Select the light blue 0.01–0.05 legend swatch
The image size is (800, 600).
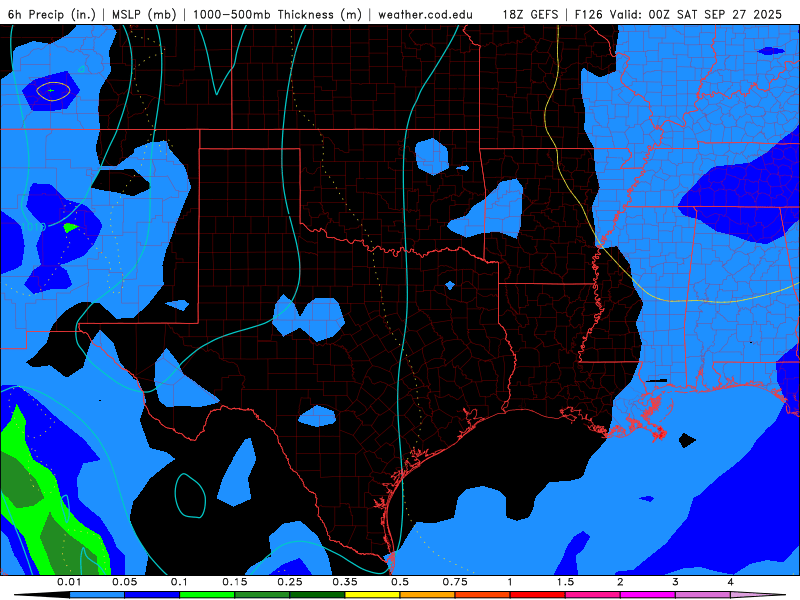click(x=97, y=595)
